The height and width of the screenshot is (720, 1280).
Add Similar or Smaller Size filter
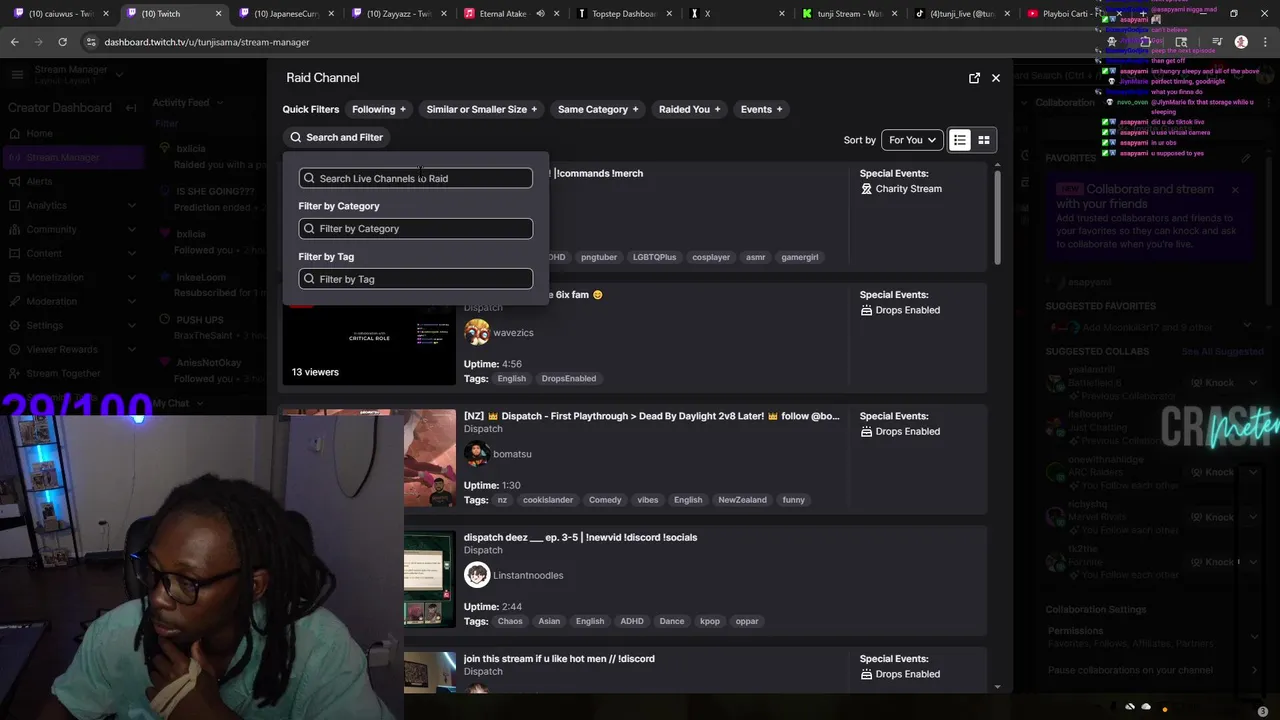(x=482, y=109)
